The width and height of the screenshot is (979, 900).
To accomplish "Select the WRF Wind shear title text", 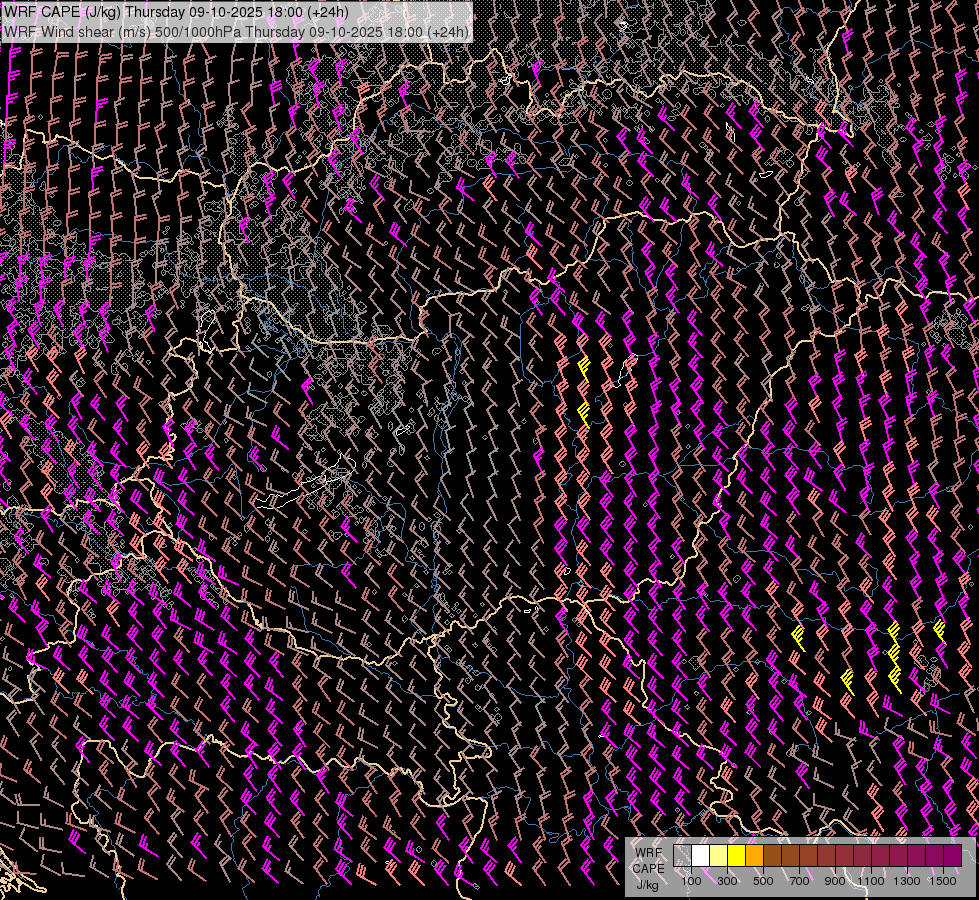I will pyautogui.click(x=236, y=32).
